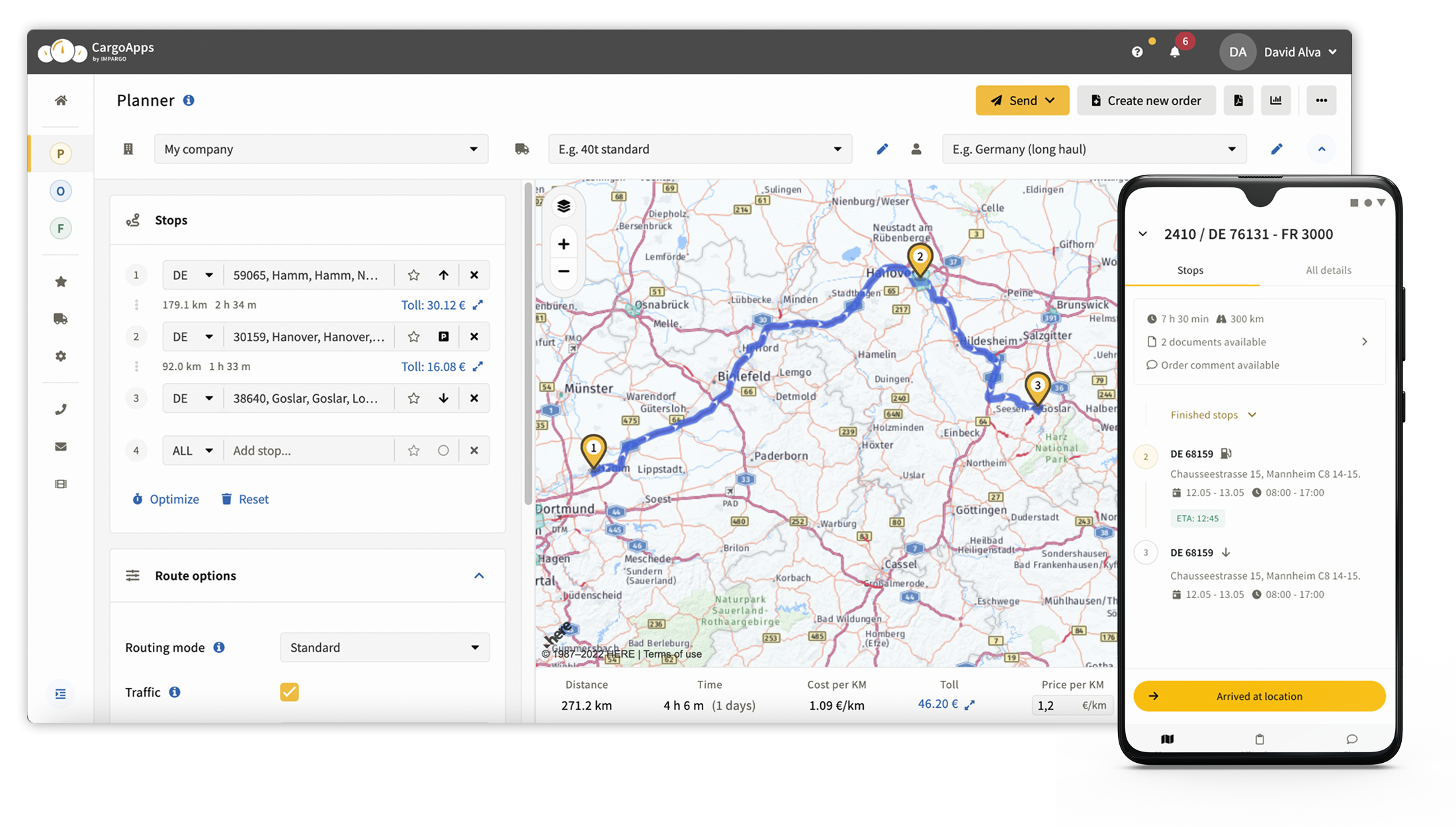Screen dimensions: 1456x827
Task: Open the three-dots more menu
Action: (x=1322, y=101)
